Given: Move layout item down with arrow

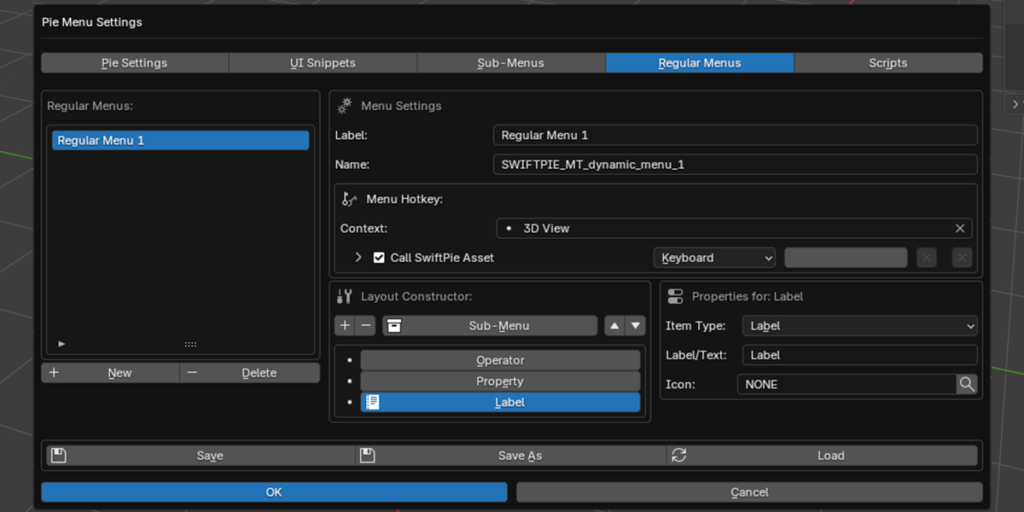Looking at the screenshot, I should click(635, 326).
